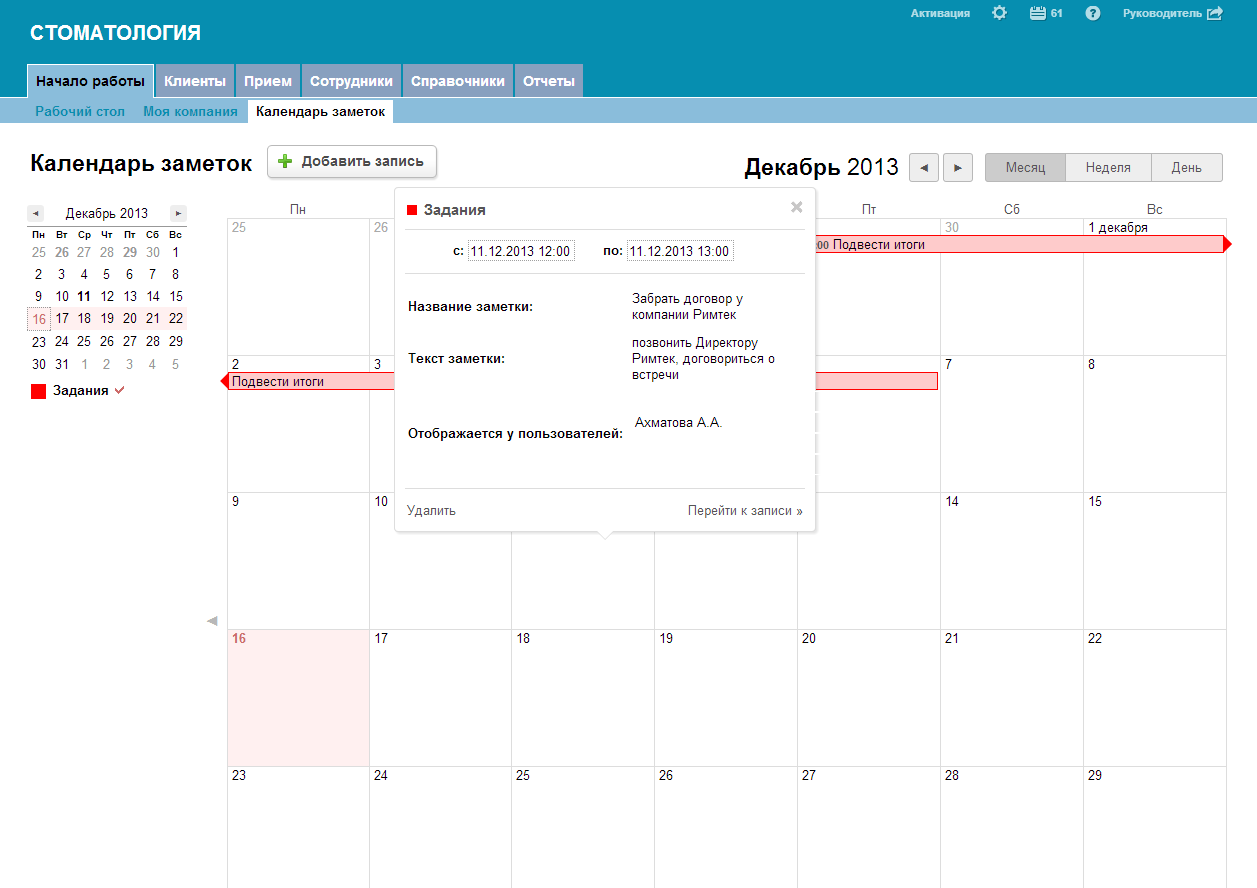The image size is (1257, 888).
Task: Click previous month arrow in mini calendar
Action: point(36,213)
